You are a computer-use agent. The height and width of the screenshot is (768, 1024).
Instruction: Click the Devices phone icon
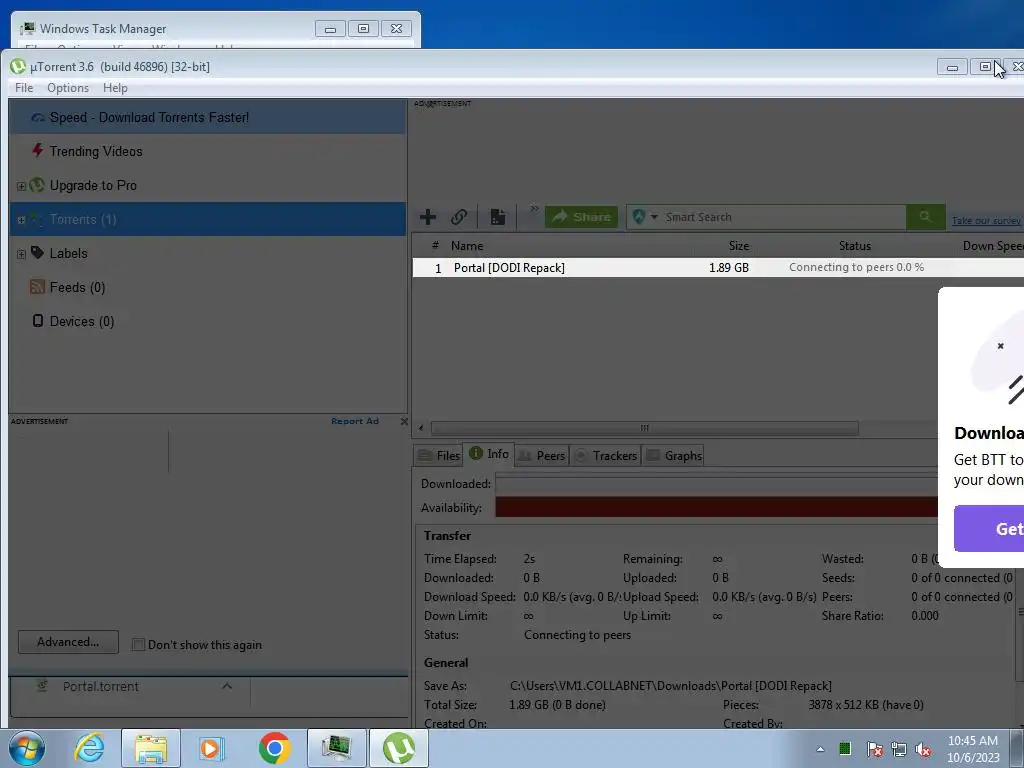38,321
